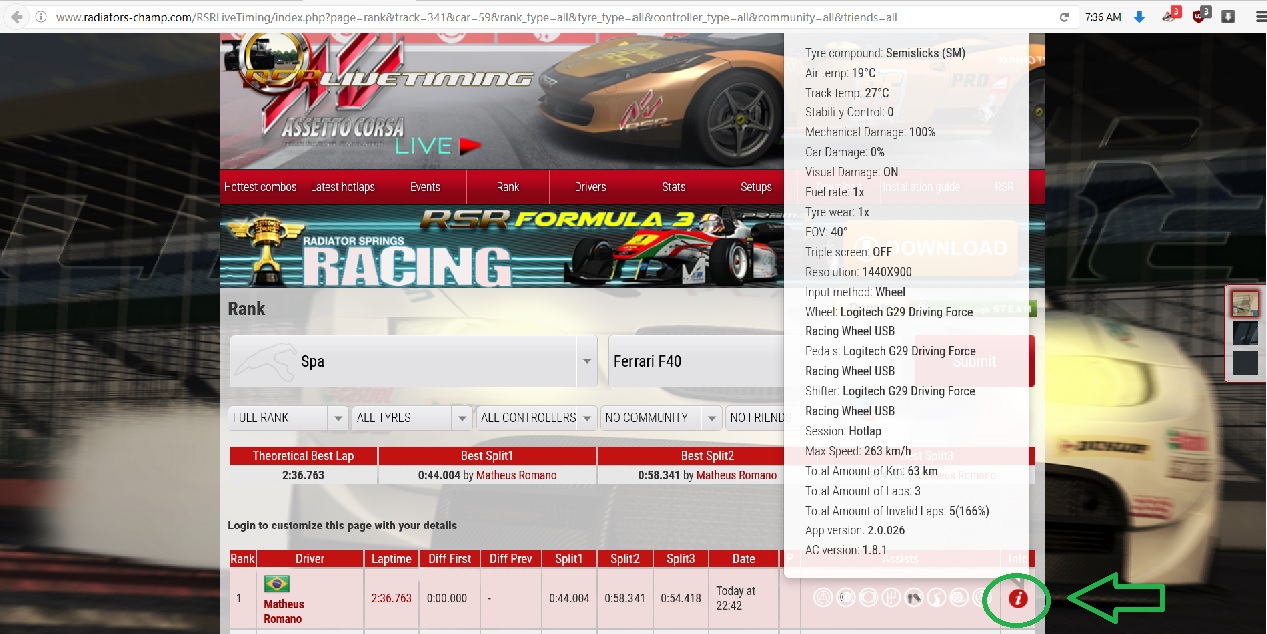Click the first steering assist icon in Assists
The image size is (1267, 634).
coord(823,598)
